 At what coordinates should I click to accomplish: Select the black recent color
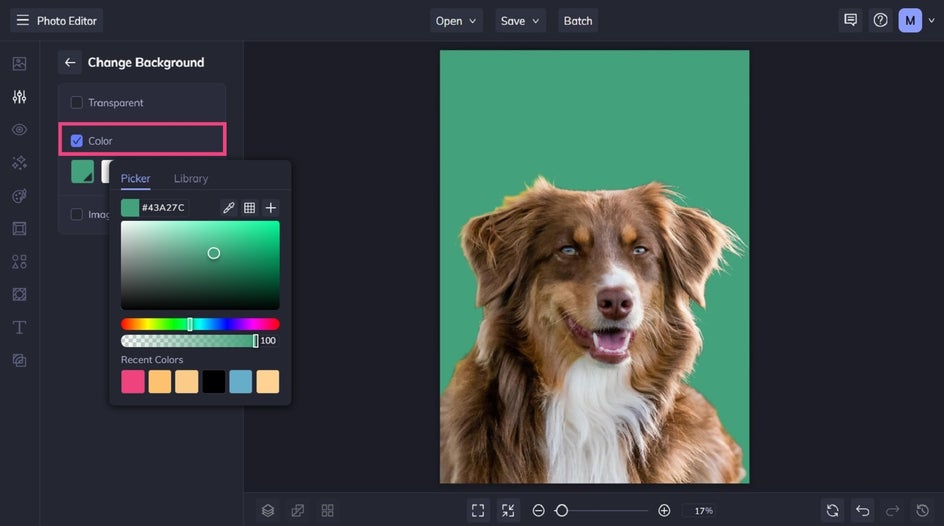(214, 382)
